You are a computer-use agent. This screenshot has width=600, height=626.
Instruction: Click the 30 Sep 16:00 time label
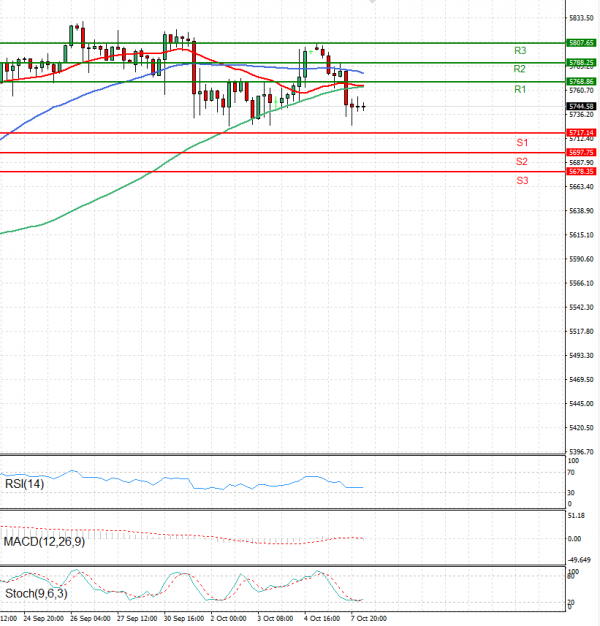point(184,618)
